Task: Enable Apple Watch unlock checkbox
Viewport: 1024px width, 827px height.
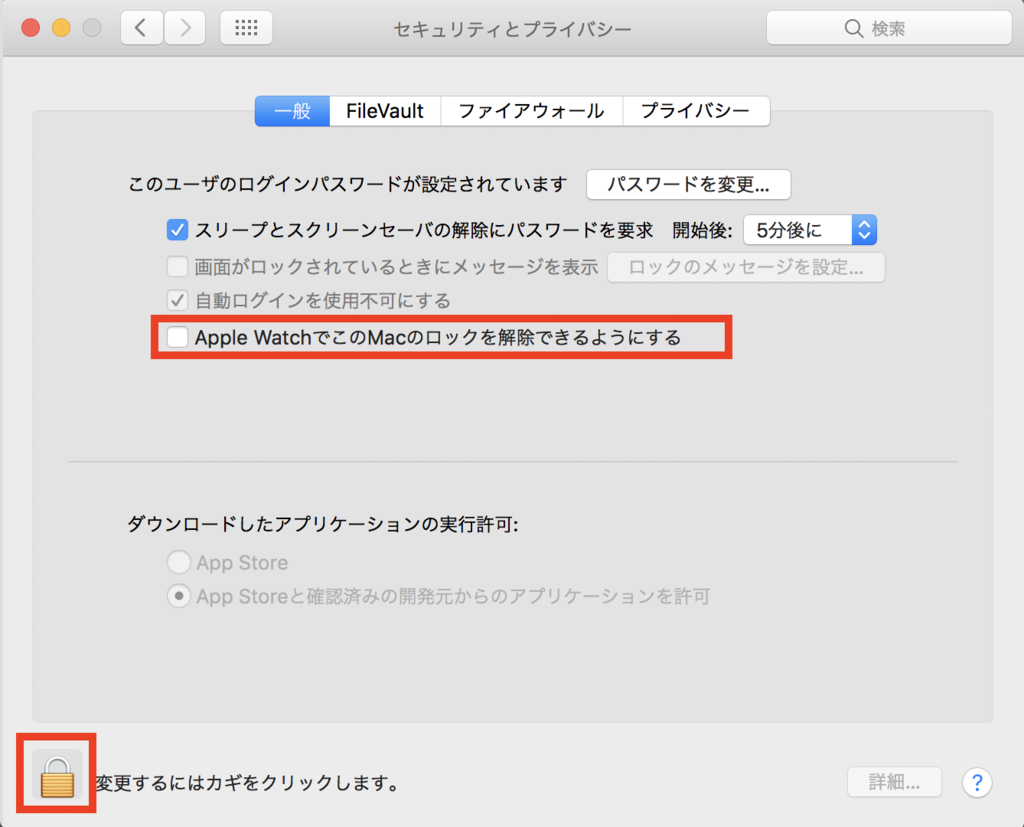Action: tap(177, 337)
